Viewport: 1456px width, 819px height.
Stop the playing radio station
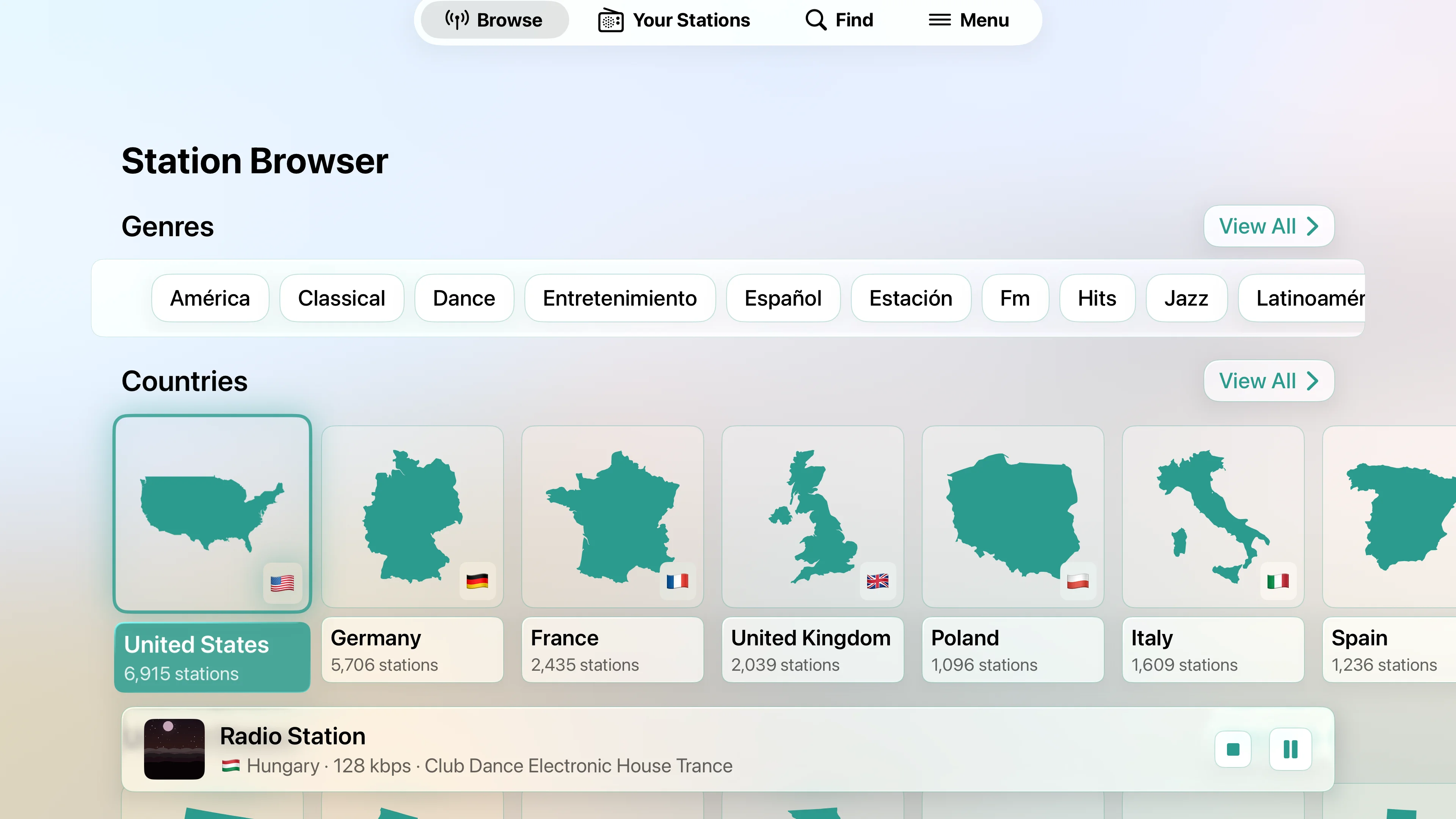[x=1233, y=750]
